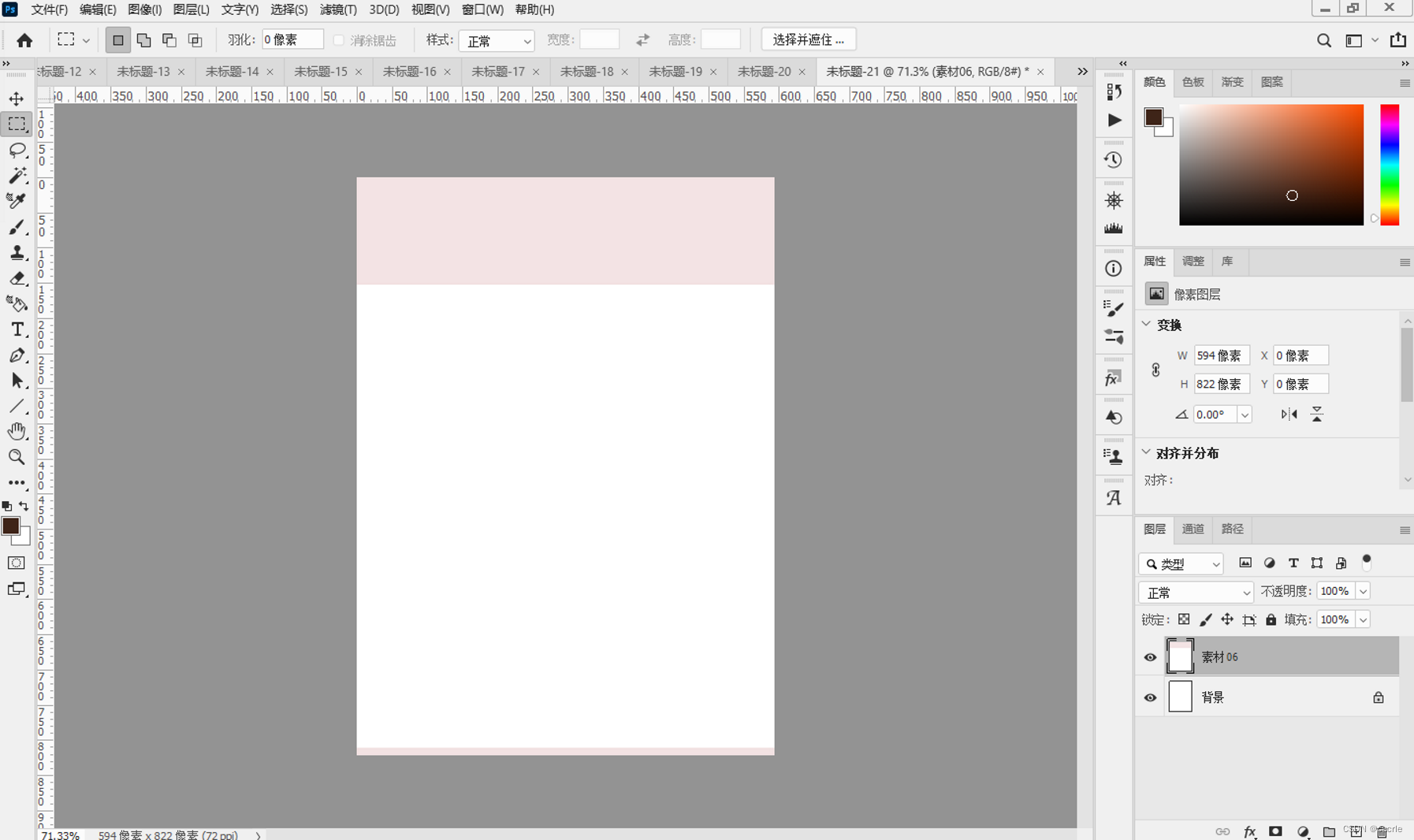Select the Path Selection tool
Viewport: 1414px width, 840px height.
pos(17,381)
